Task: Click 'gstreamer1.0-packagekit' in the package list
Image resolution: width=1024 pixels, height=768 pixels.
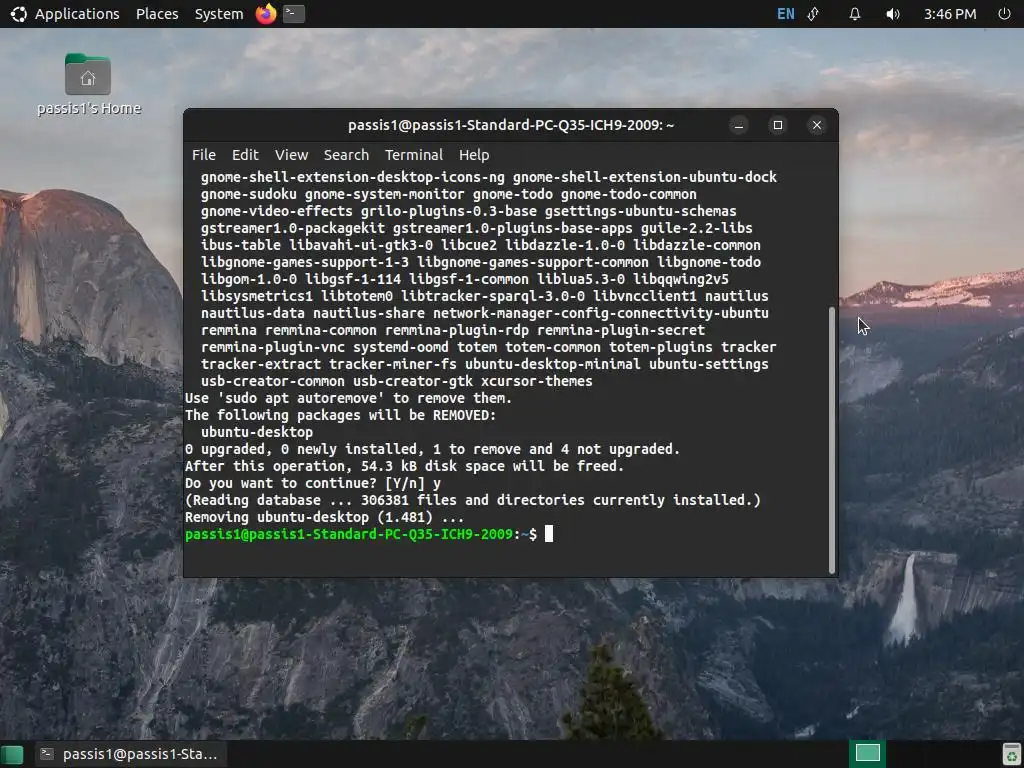Action: click(x=293, y=229)
